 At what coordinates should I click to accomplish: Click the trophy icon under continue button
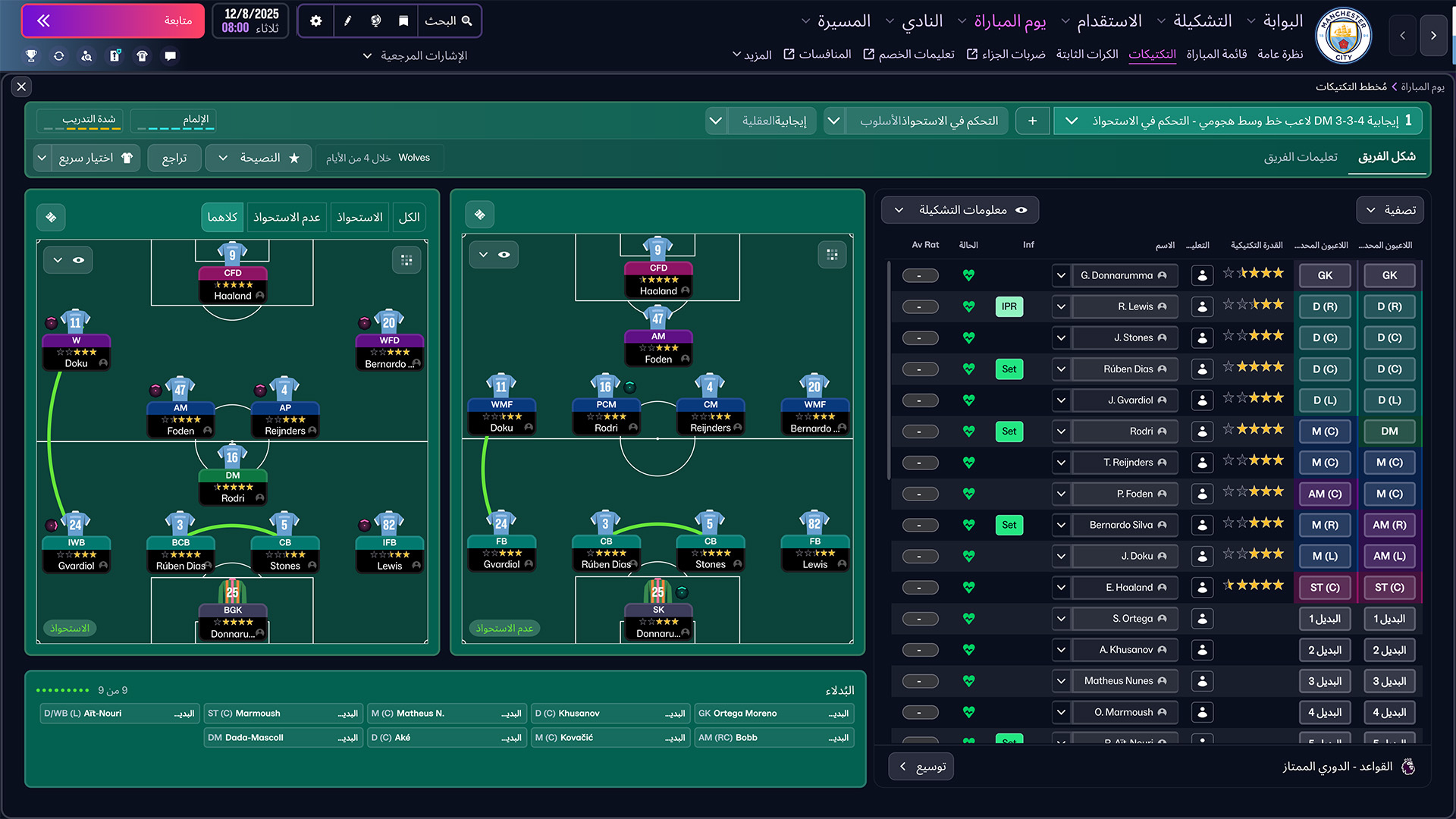(x=31, y=56)
